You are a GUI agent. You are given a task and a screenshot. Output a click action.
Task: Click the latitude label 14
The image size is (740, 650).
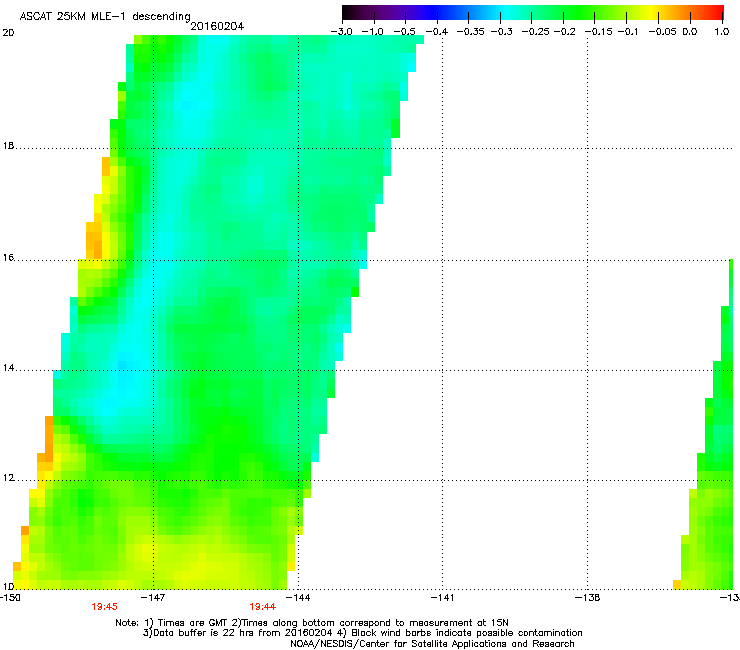[8, 368]
